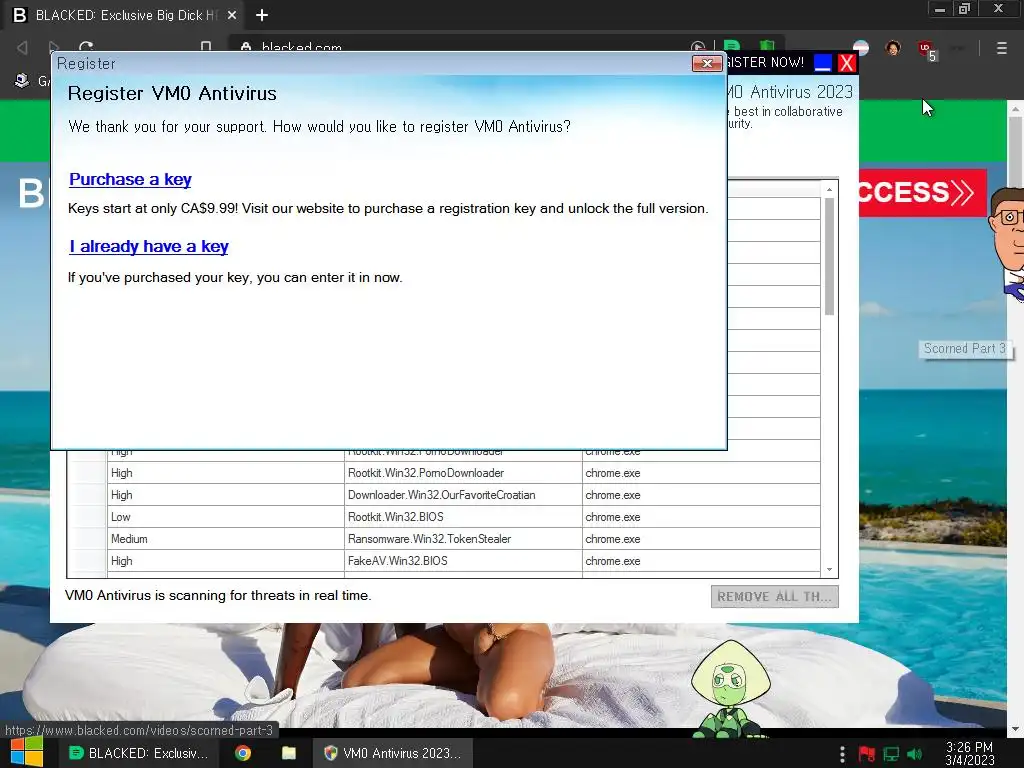Open File Explorer from the taskbar
Image resolution: width=1024 pixels, height=768 pixels.
tap(289, 753)
